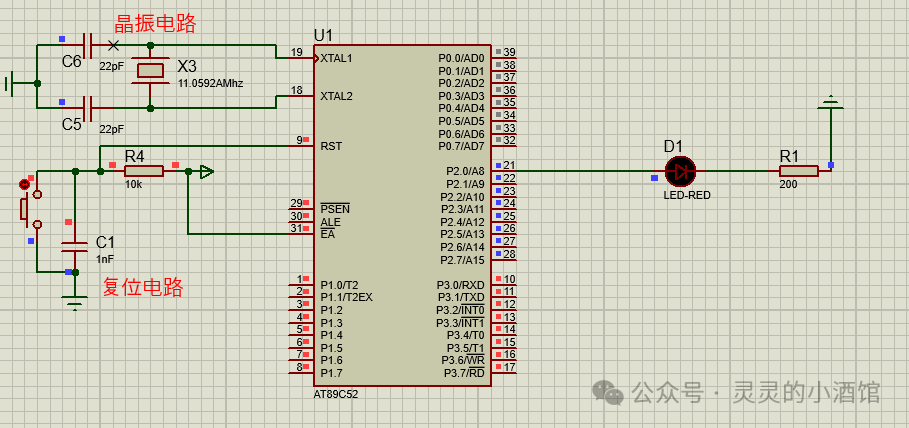Click pin number 19 at XTAL1
The image size is (909, 428).
[297, 52]
